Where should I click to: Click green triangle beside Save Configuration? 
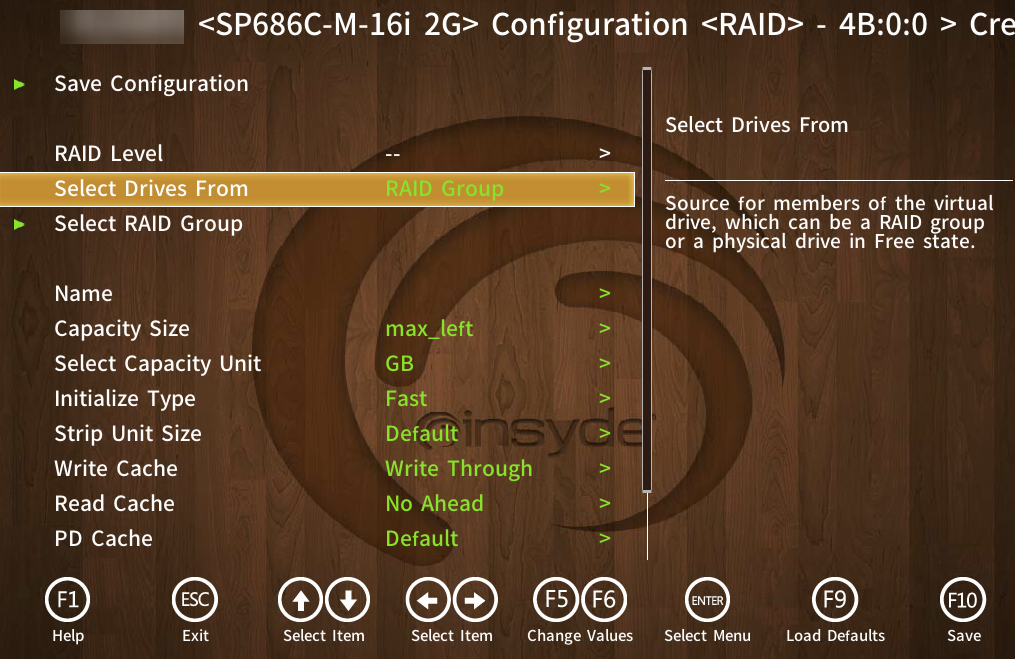pos(19,84)
